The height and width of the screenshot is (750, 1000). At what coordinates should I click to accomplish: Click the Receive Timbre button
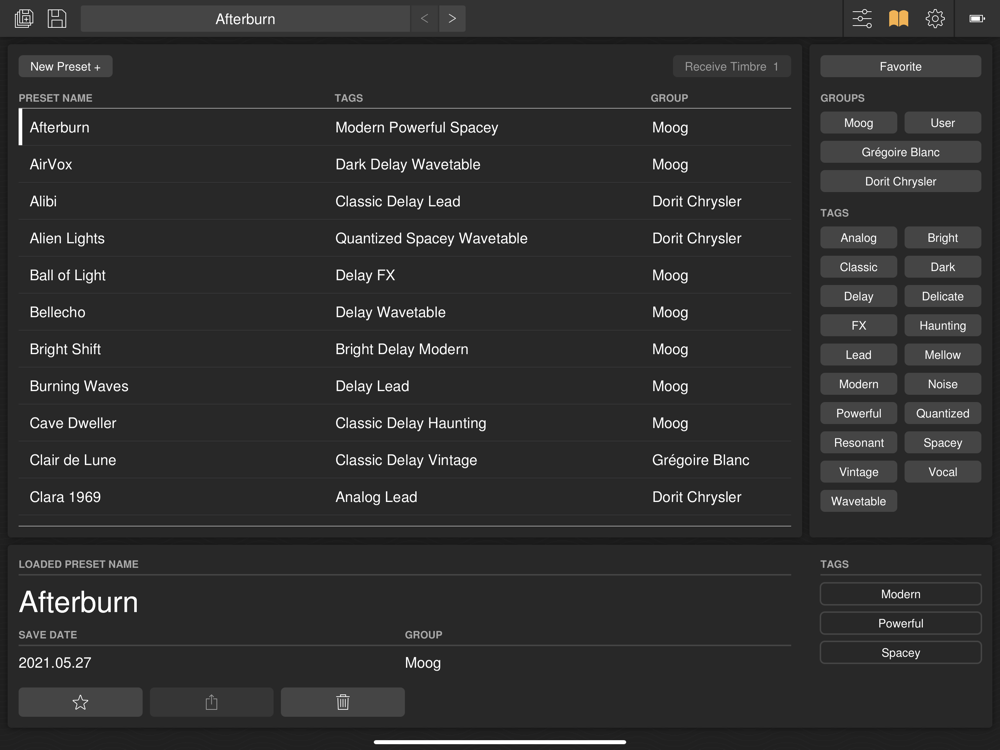click(x=732, y=66)
